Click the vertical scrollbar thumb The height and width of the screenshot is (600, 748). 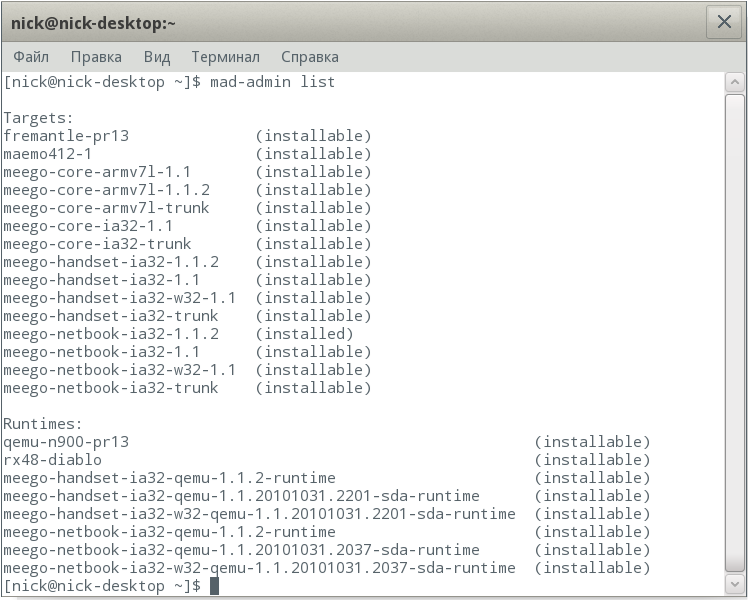point(735,330)
